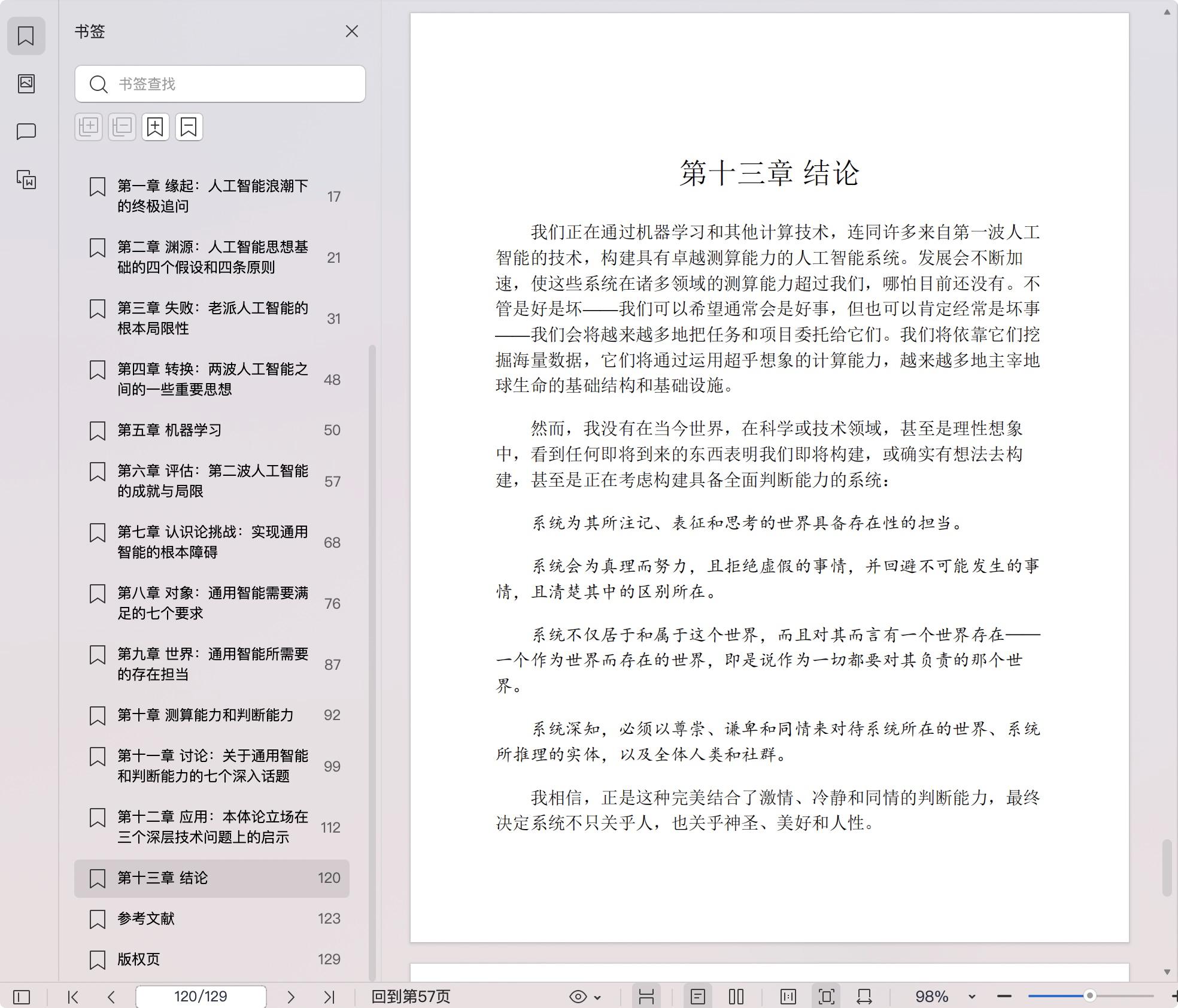Open the eye-protection mode dropdown

pyautogui.click(x=585, y=997)
